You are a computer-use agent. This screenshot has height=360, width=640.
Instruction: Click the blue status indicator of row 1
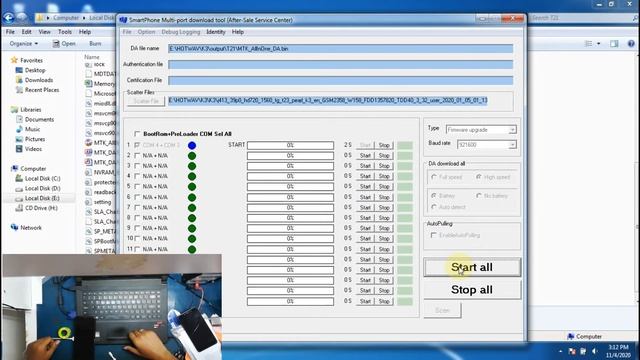[x=192, y=145]
